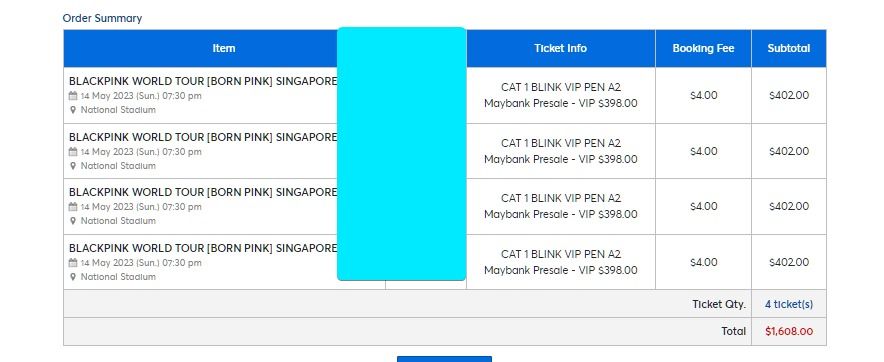
Task: Open the first BLACKPINK WORLD TOUR event title
Action: click(x=203, y=81)
